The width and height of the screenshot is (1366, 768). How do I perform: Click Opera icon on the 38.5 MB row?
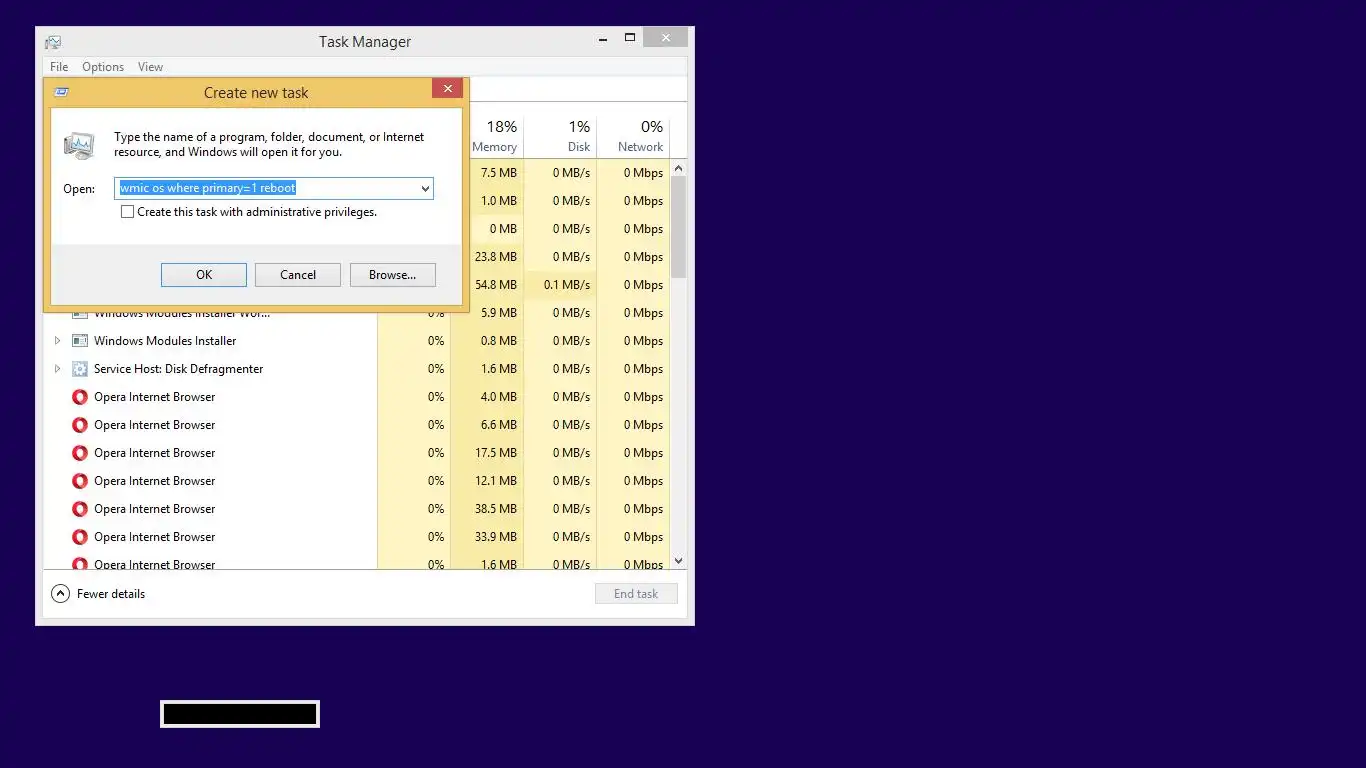coord(80,509)
